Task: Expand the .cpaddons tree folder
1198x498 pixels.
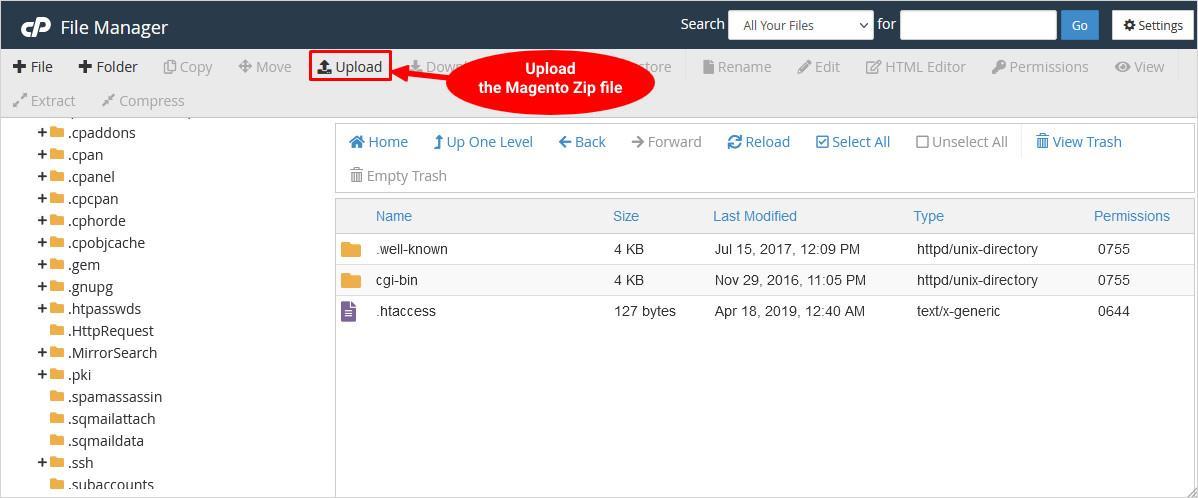Action: point(42,132)
